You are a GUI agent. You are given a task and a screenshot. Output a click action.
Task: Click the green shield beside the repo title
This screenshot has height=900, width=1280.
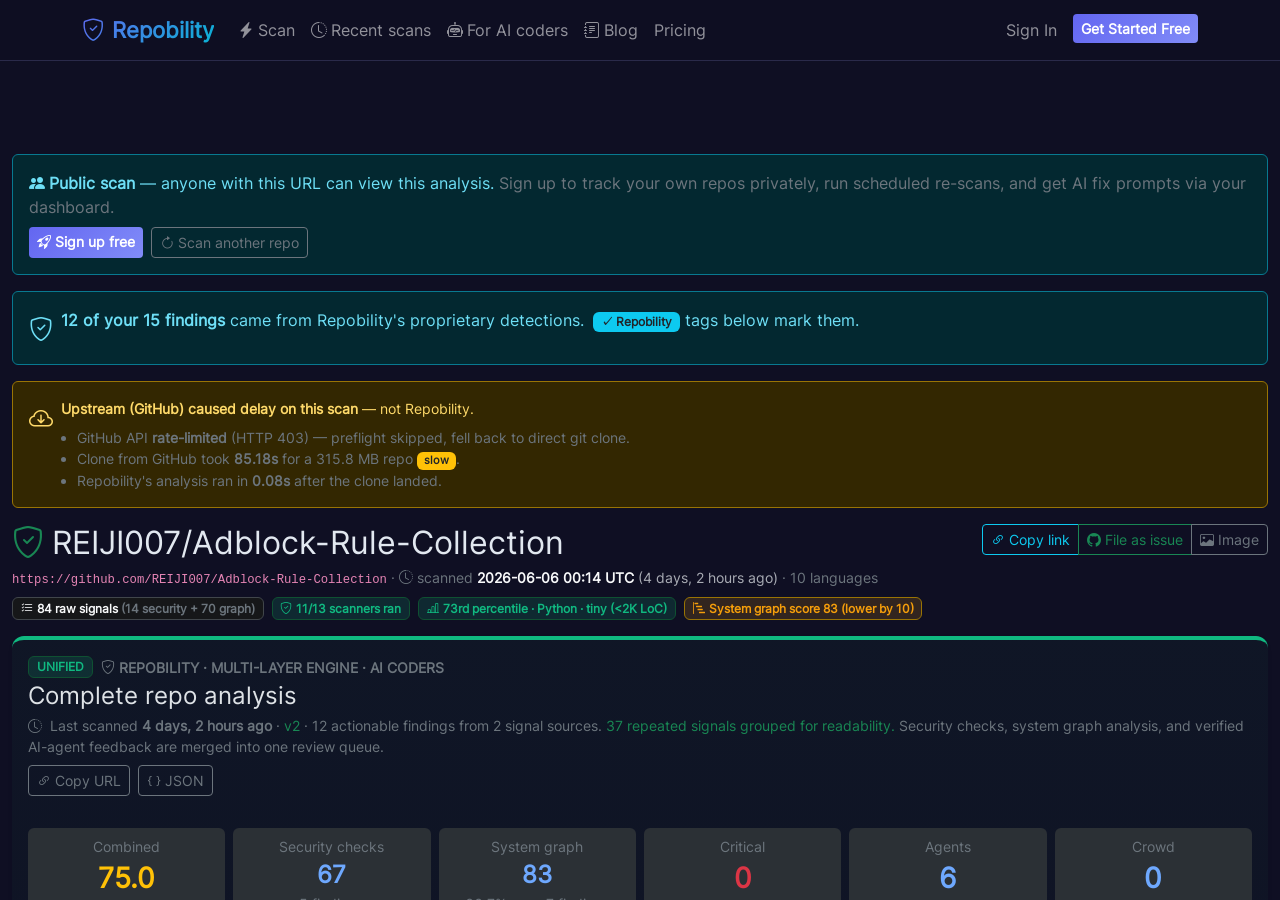(x=28, y=542)
